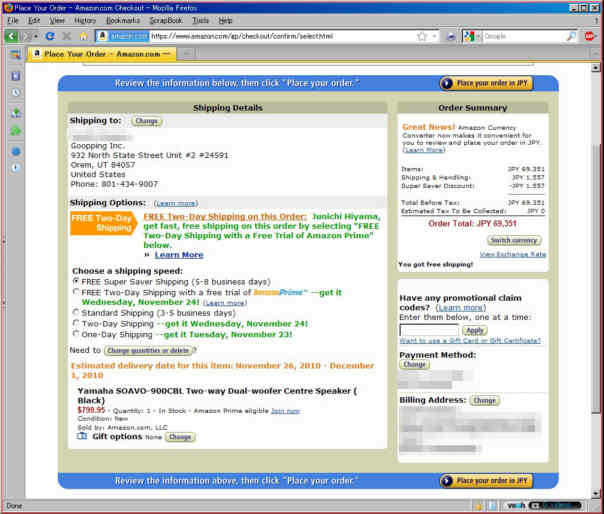Screen dimensions: 604x514
Task: Select FREE Two-Day Shipping with Amazon Prime trial
Action: click(x=76, y=292)
